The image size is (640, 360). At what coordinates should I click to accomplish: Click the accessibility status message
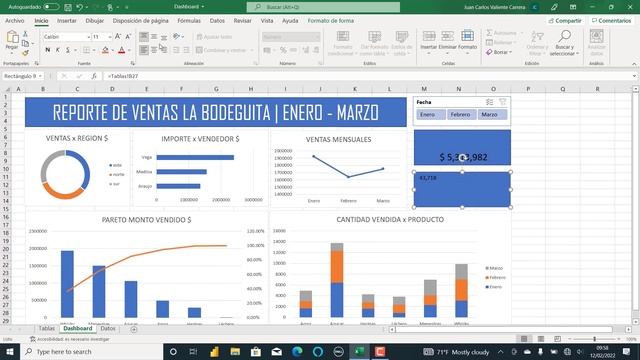tap(69, 339)
